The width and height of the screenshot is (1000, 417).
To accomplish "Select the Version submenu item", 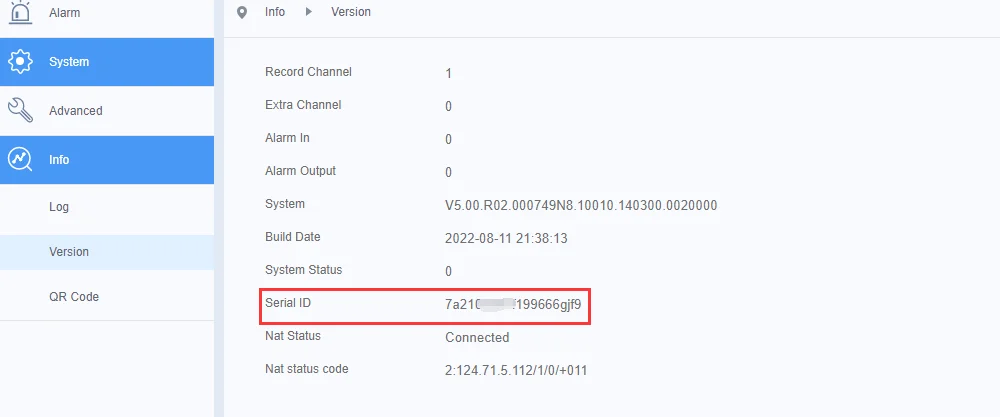I will pyautogui.click(x=107, y=252).
